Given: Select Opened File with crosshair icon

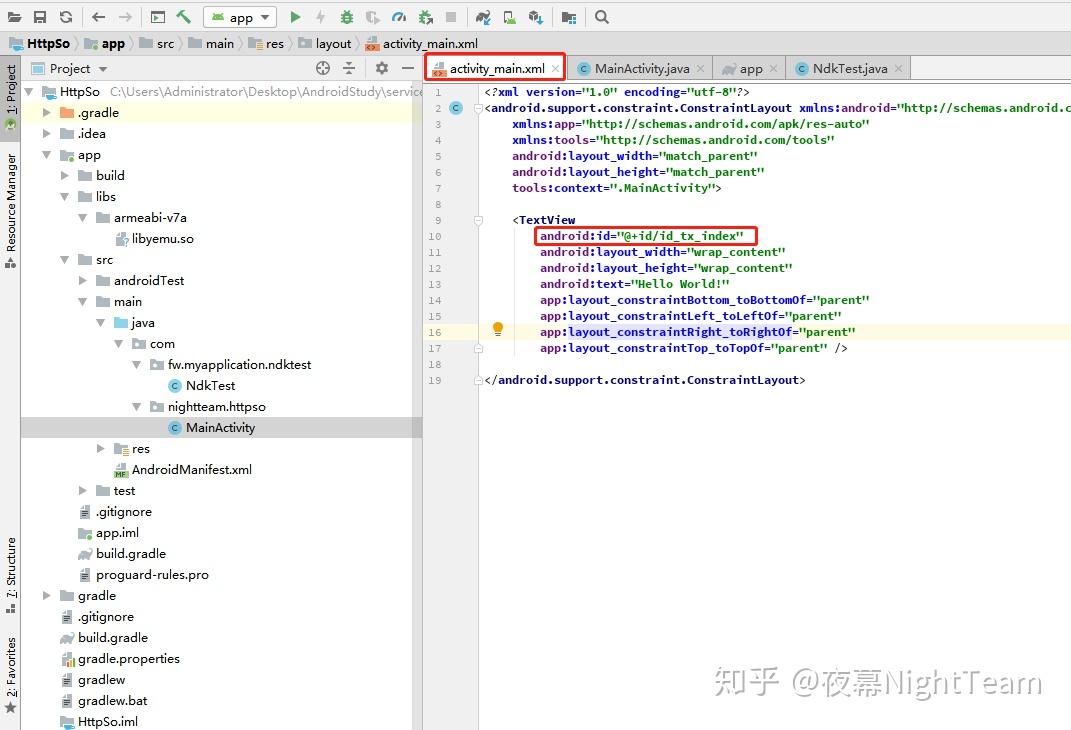Looking at the screenshot, I should (322, 68).
